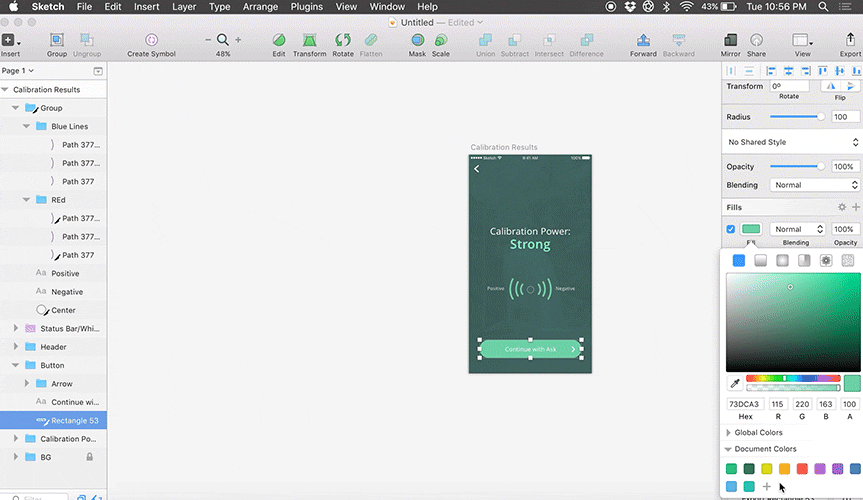Viewport: 863px width, 500px height.
Task: Click the Forward arrange icon
Action: click(x=643, y=40)
